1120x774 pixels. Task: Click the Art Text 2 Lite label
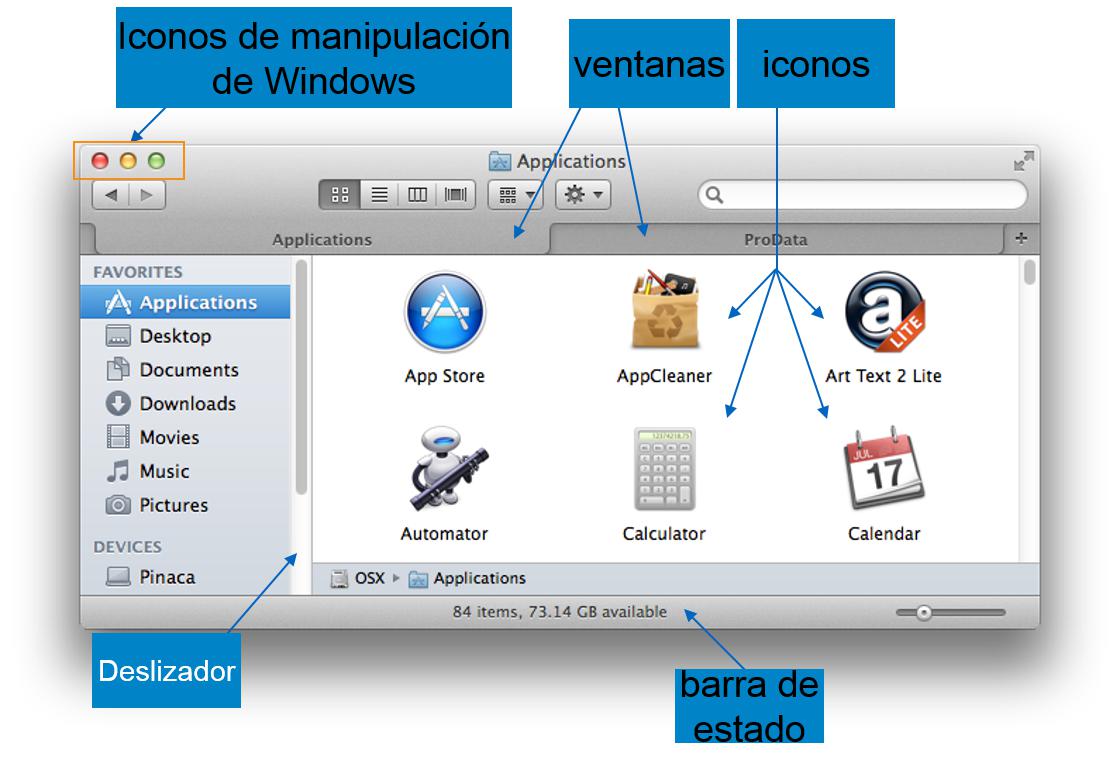coord(884,376)
